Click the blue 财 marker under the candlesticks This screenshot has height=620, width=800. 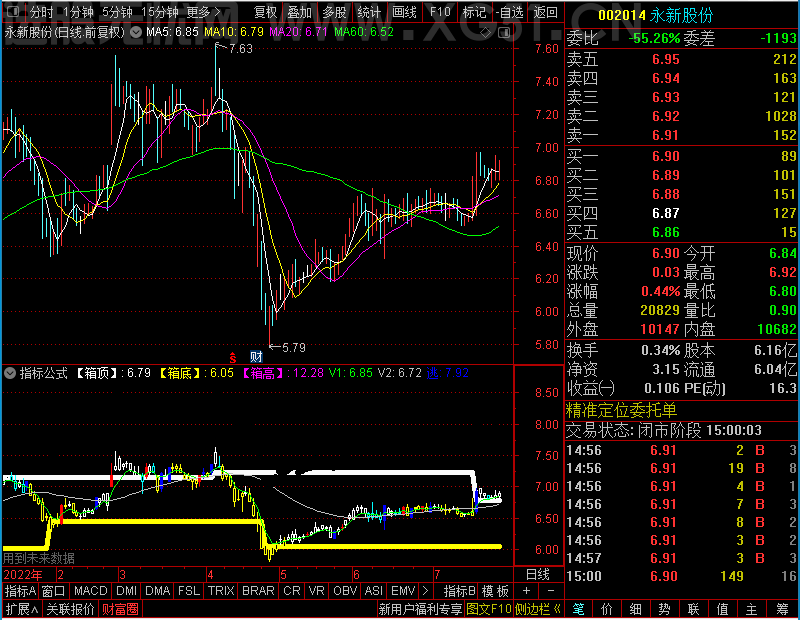point(256,357)
